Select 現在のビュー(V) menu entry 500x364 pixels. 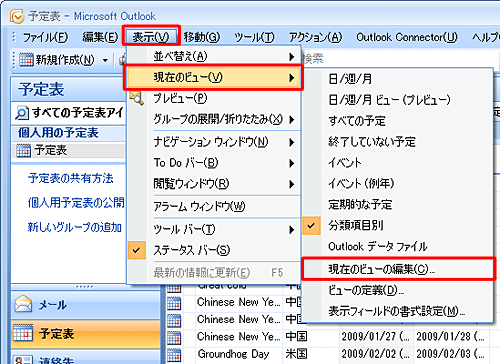click(214, 77)
